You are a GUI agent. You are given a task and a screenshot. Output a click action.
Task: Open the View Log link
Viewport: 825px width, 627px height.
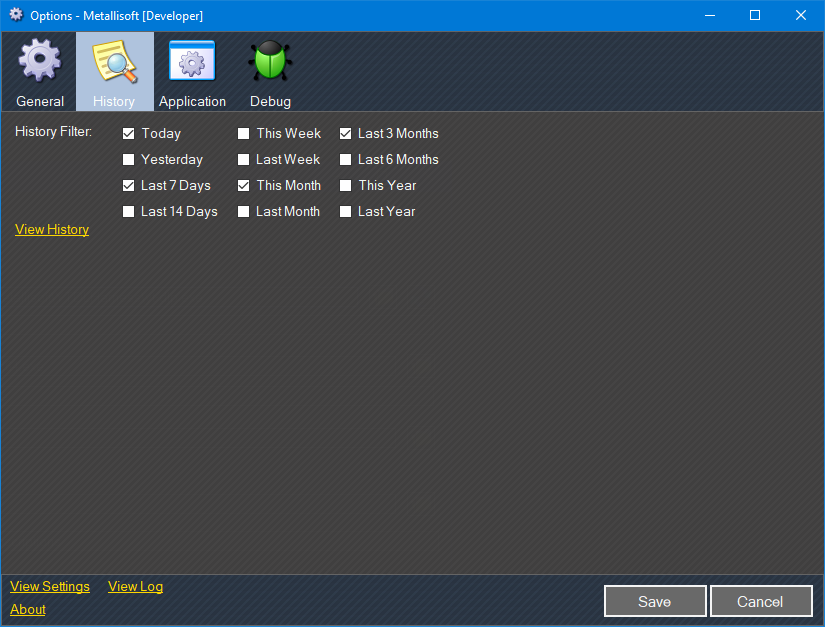pyautogui.click(x=135, y=586)
